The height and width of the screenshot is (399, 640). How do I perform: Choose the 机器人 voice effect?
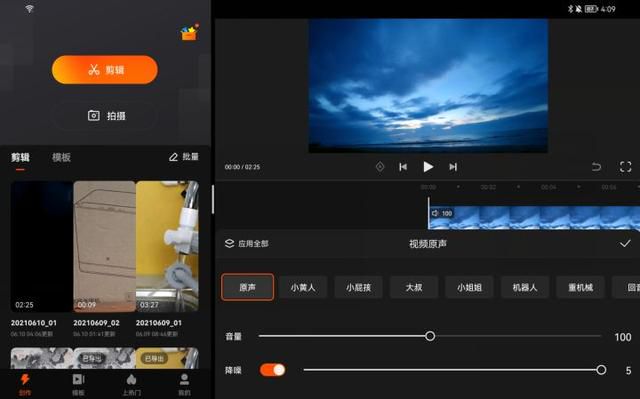[x=525, y=287]
